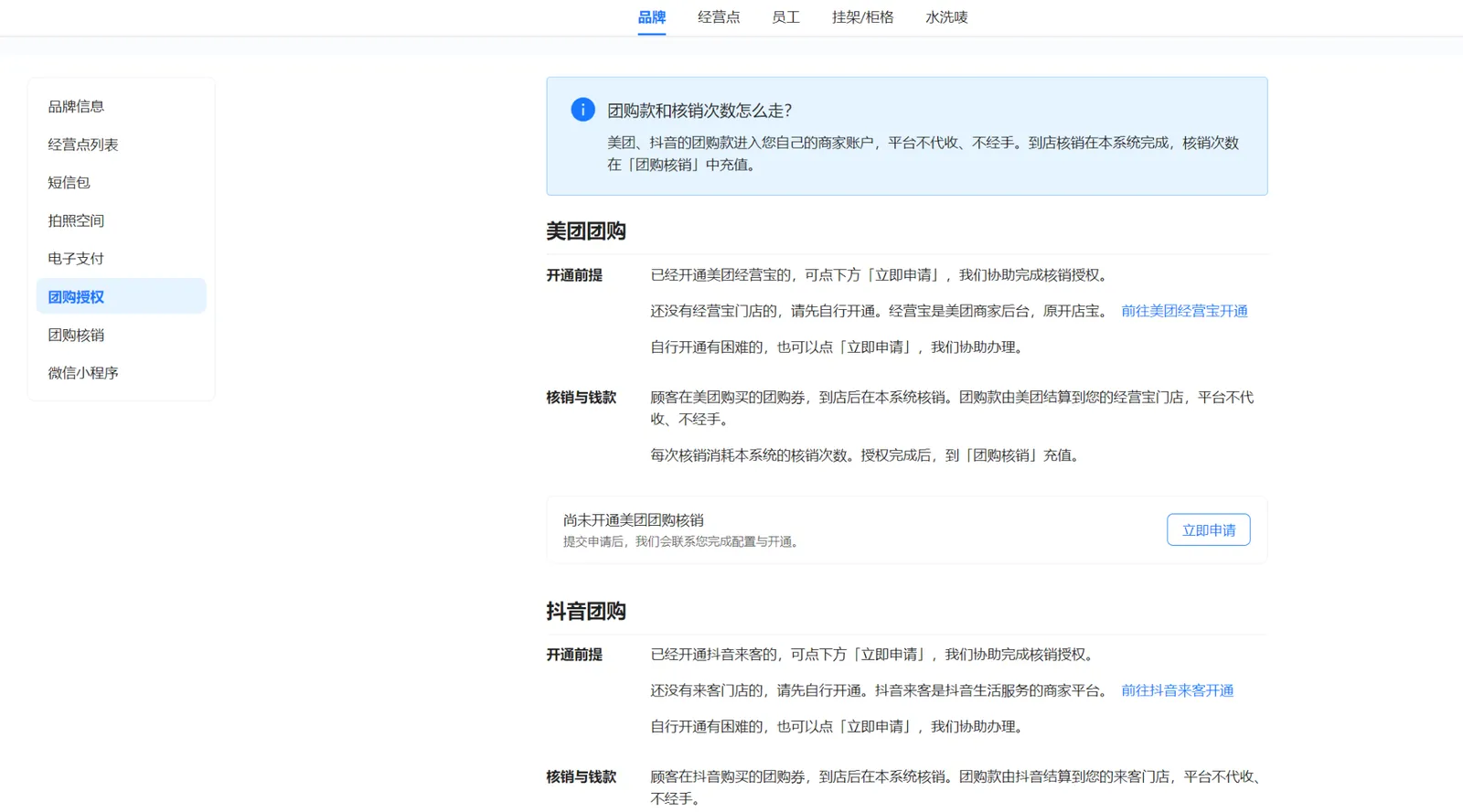Click 核销与钱款 label under 抖音团购
This screenshot has width=1463, height=812.
[x=582, y=777]
